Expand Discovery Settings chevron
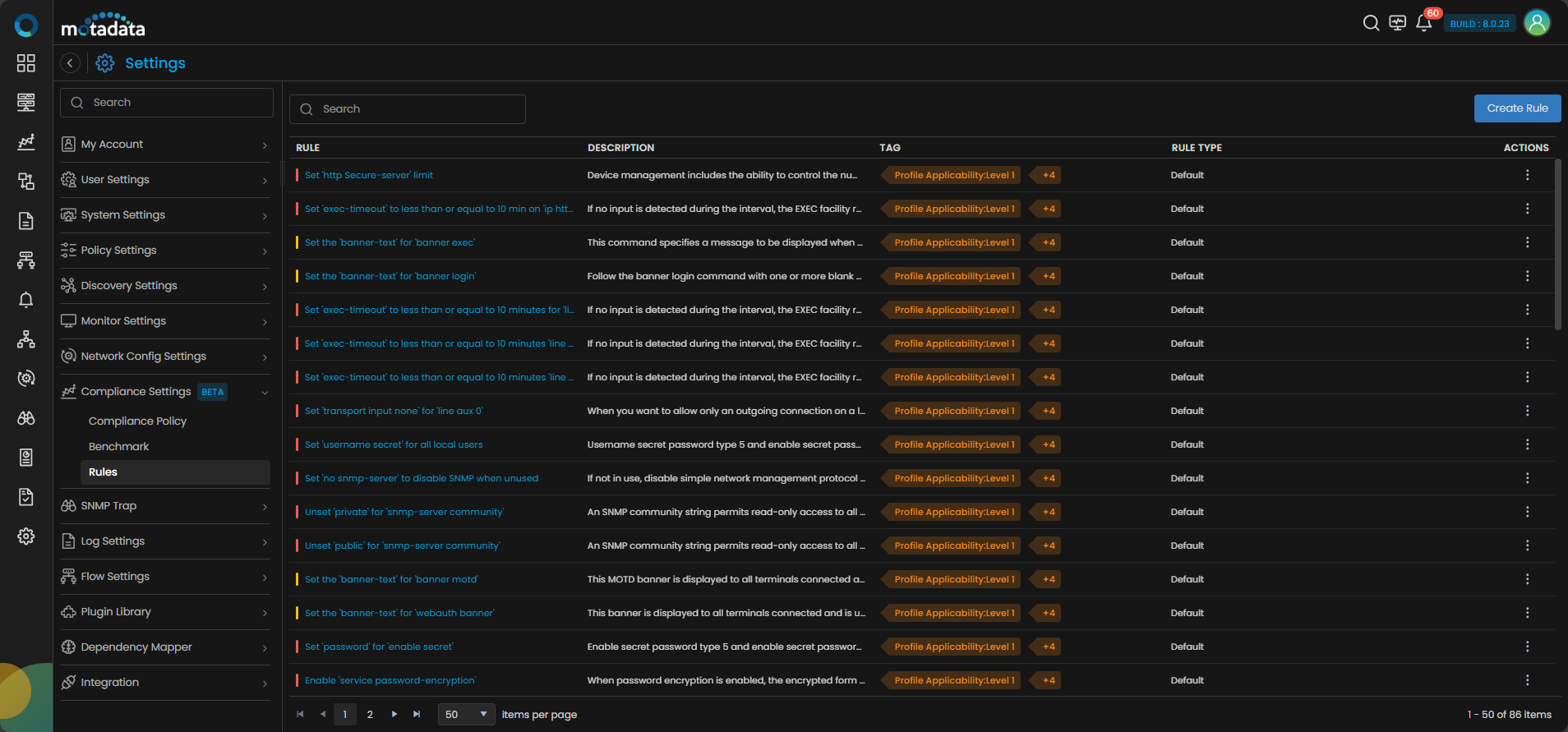The height and width of the screenshot is (732, 1568). coord(265,287)
